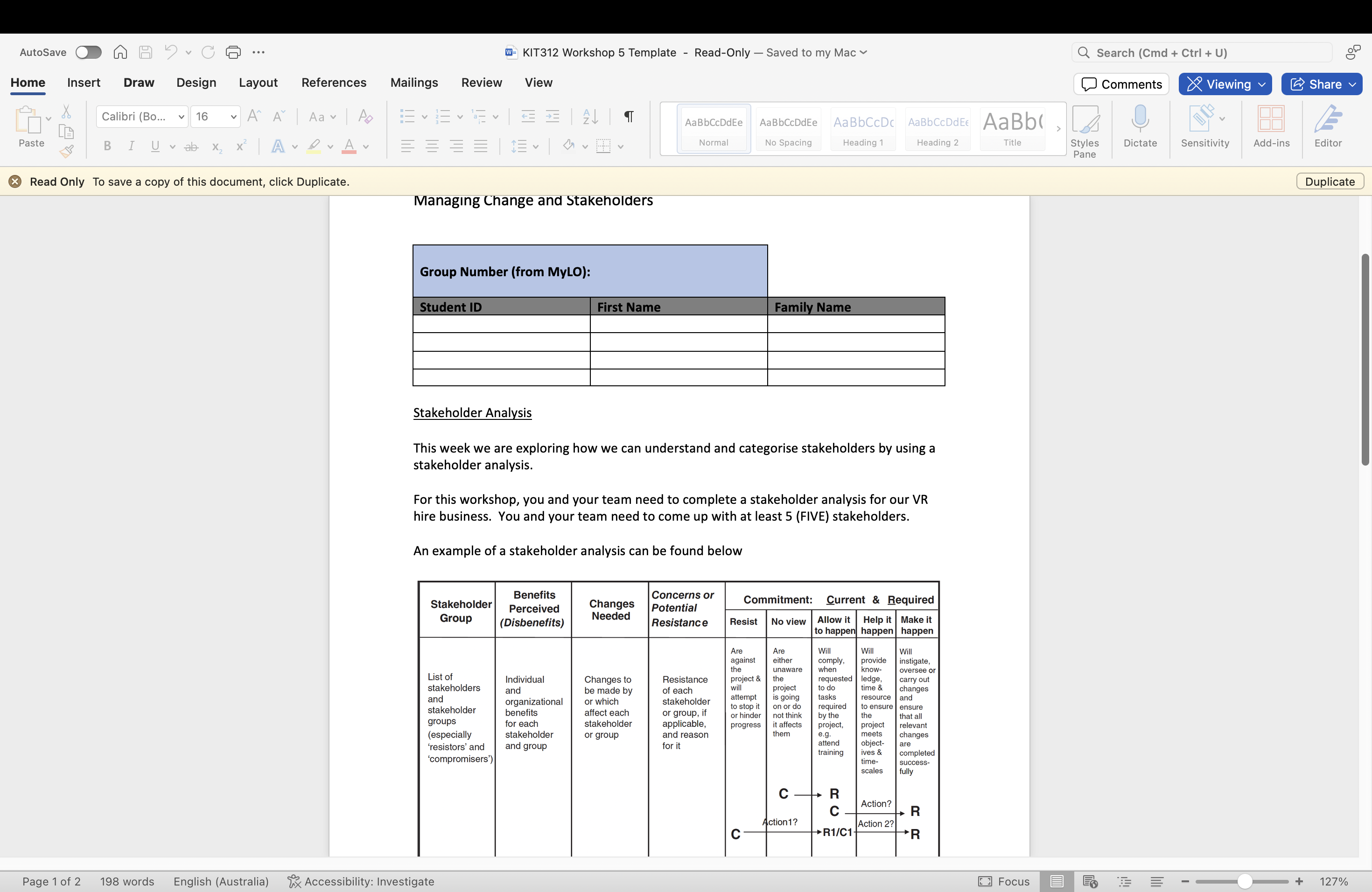Start Dictate with microphone icon
The width and height of the screenshot is (1372, 892).
click(x=1140, y=126)
